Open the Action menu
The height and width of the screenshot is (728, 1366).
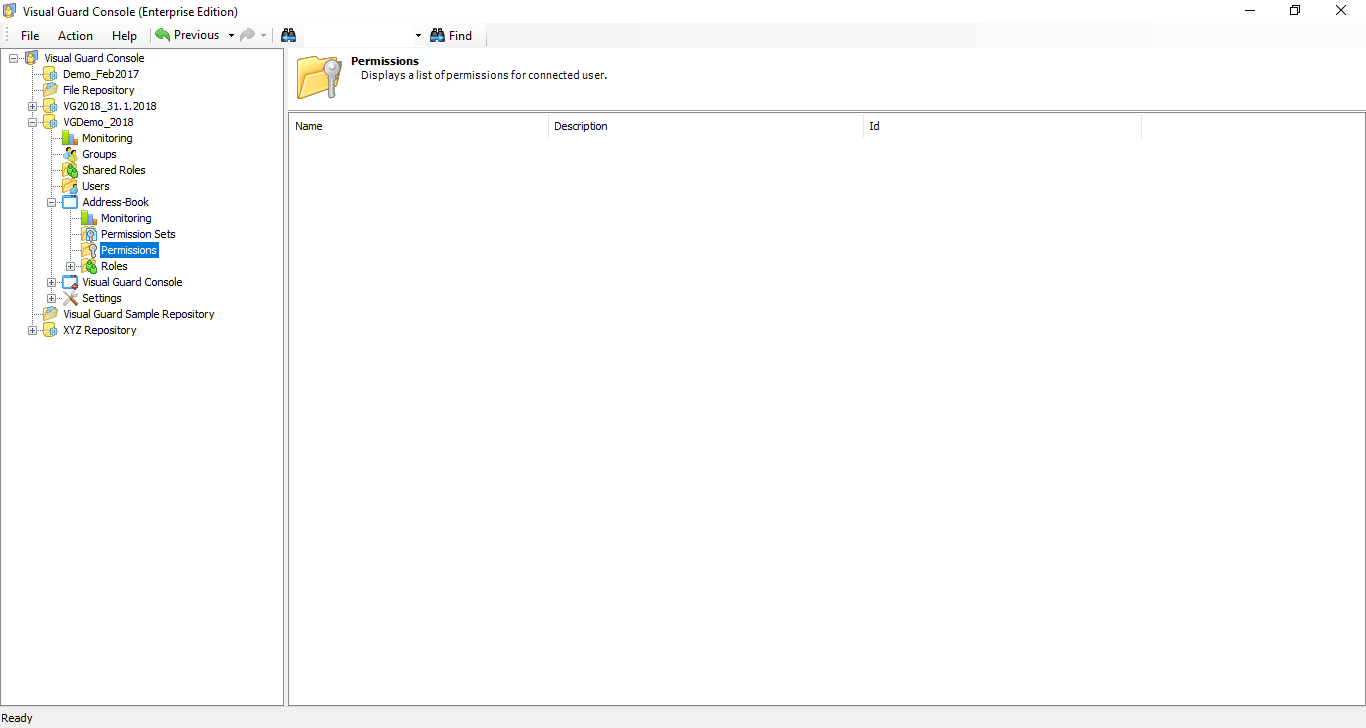pos(75,35)
